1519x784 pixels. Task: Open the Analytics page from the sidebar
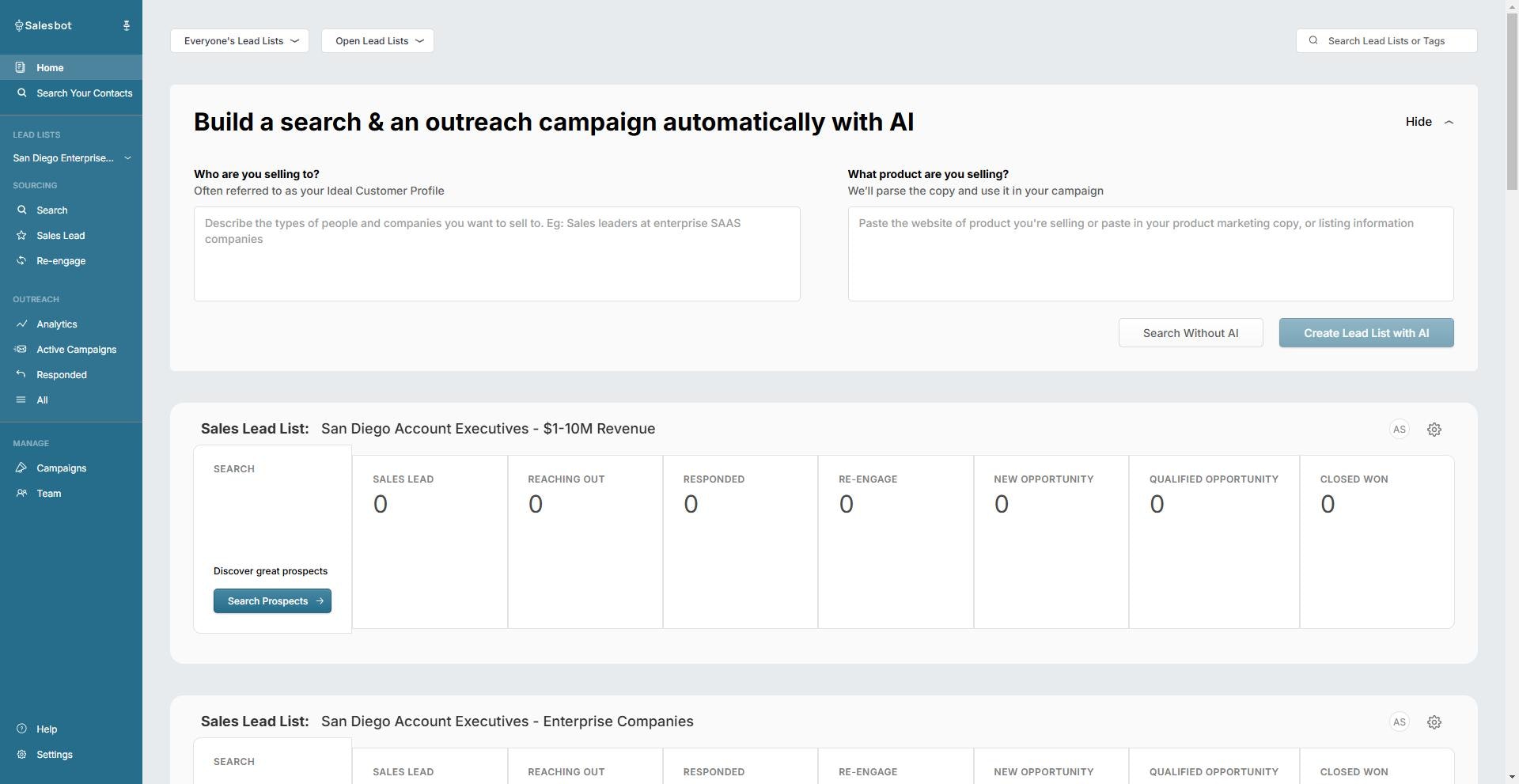point(56,324)
